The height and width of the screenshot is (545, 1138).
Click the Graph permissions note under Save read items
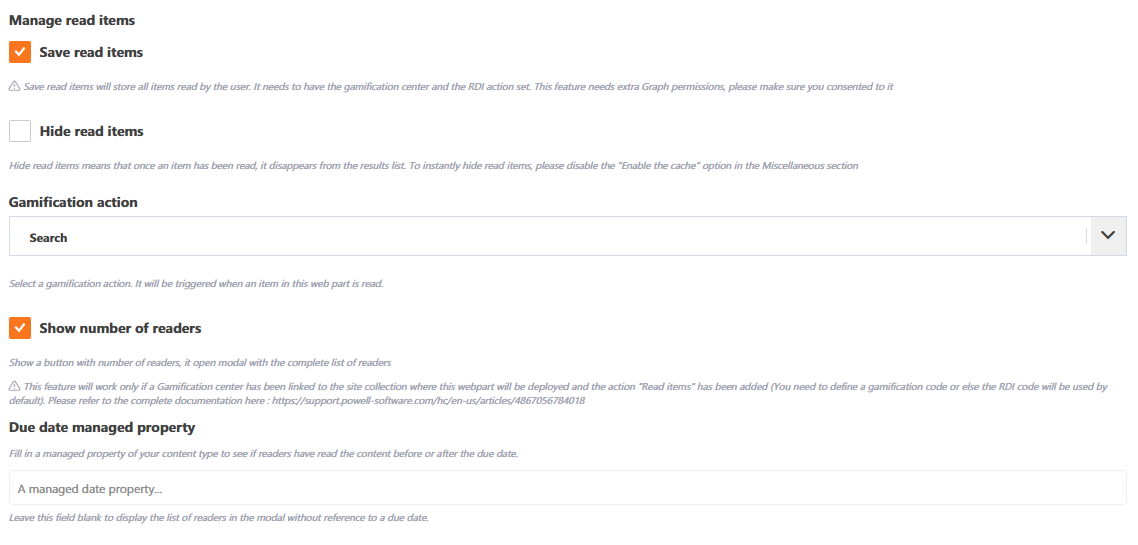click(457, 86)
